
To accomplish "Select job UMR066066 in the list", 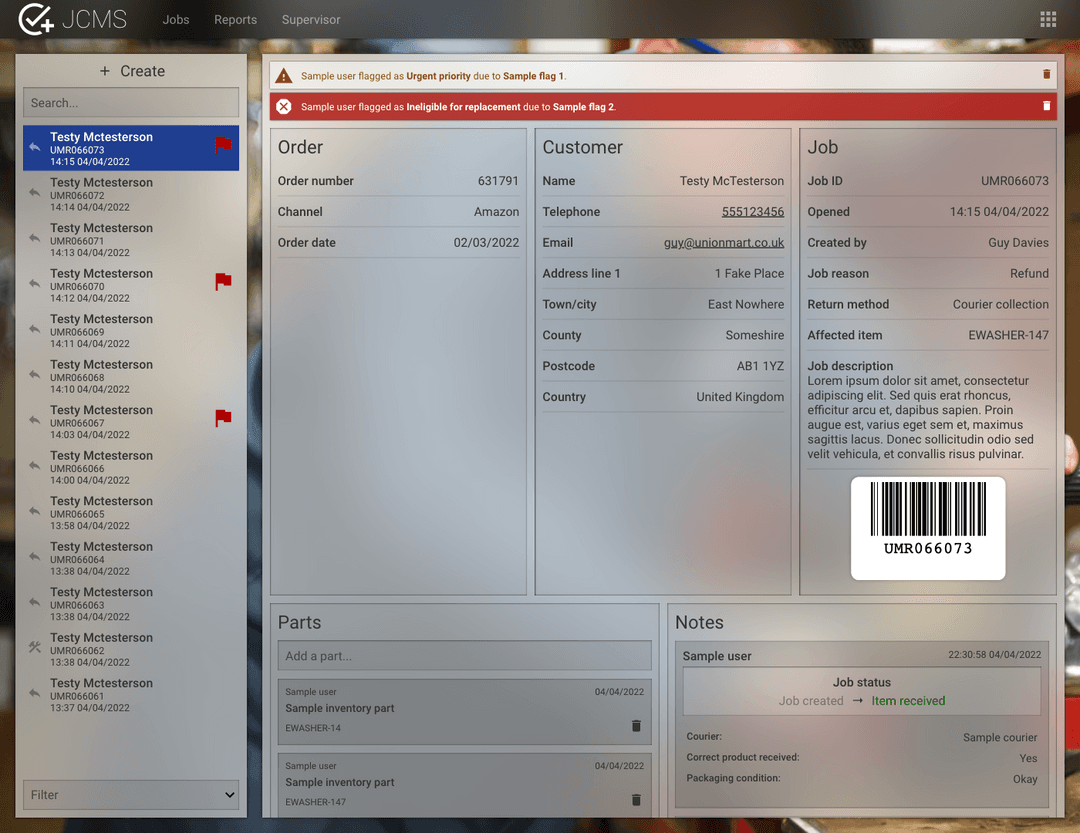I will [131, 466].
